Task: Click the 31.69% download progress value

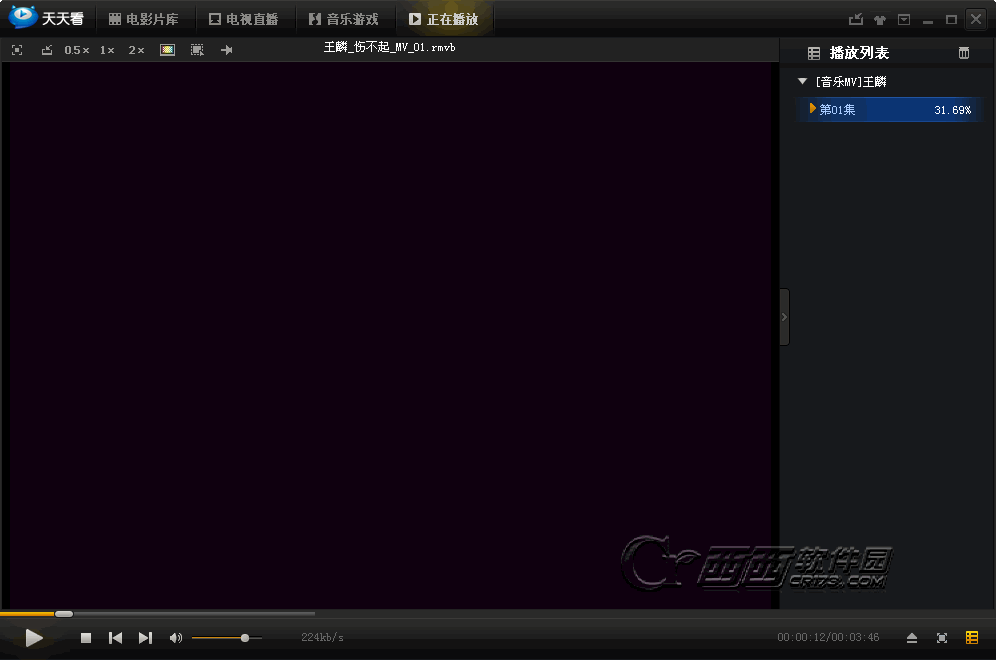Action: [x=952, y=111]
